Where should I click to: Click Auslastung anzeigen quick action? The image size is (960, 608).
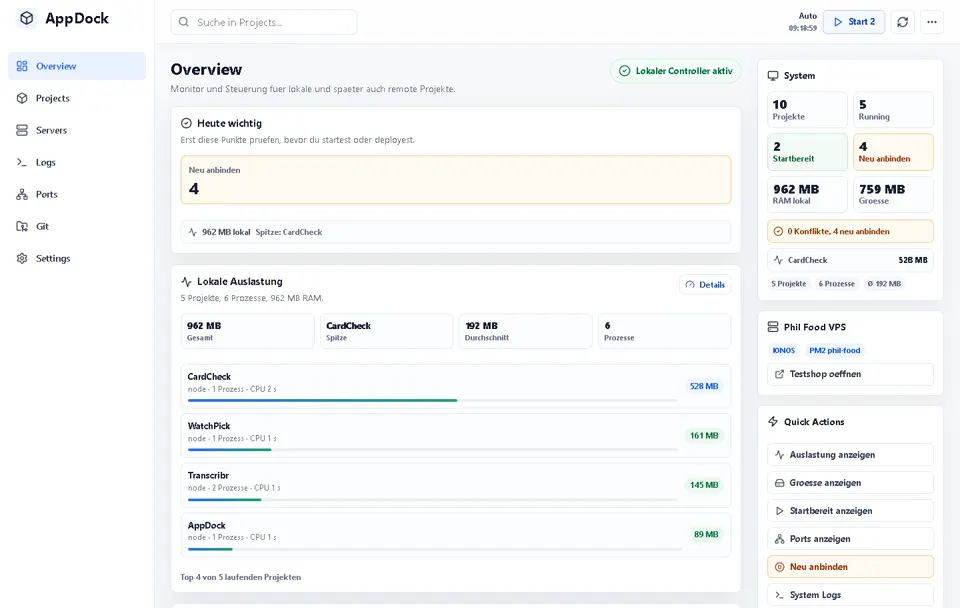(x=850, y=455)
